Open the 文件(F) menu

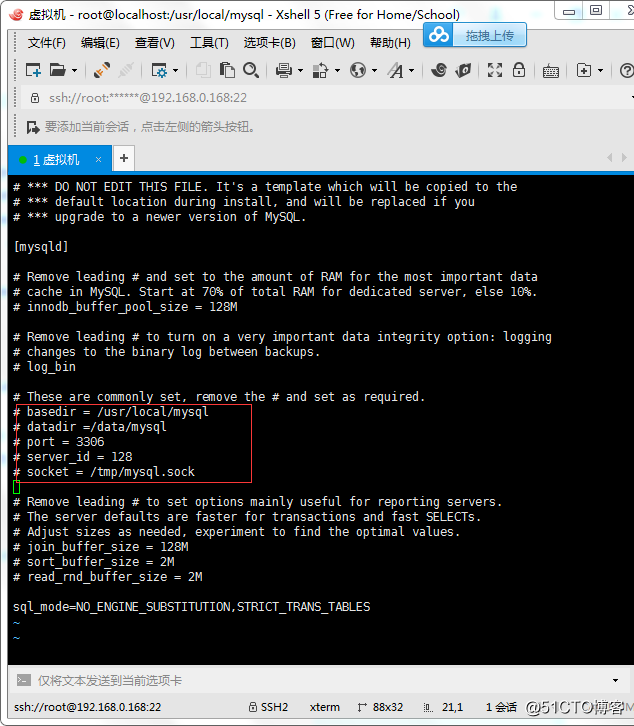pyautogui.click(x=46, y=43)
